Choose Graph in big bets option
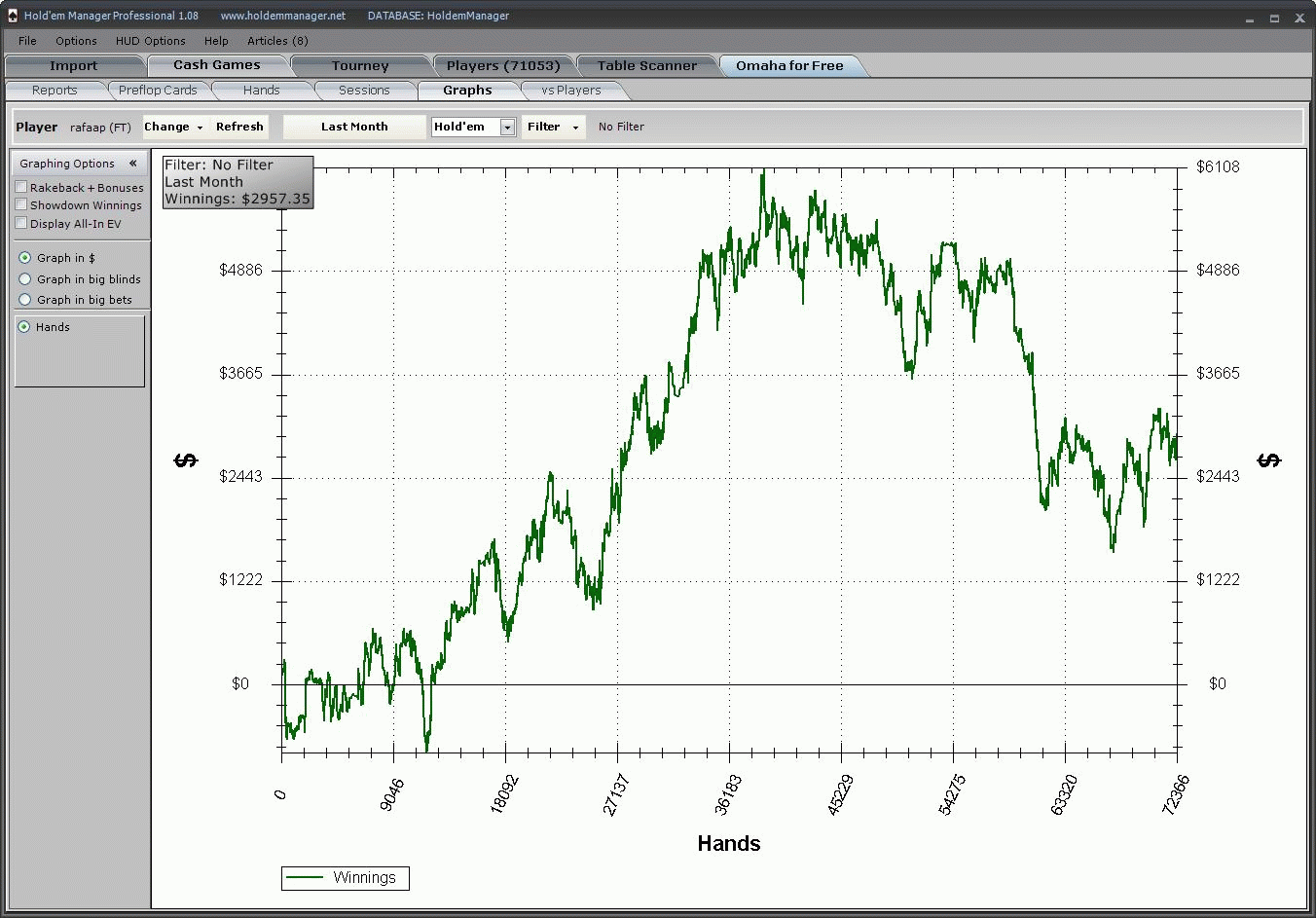 25,300
